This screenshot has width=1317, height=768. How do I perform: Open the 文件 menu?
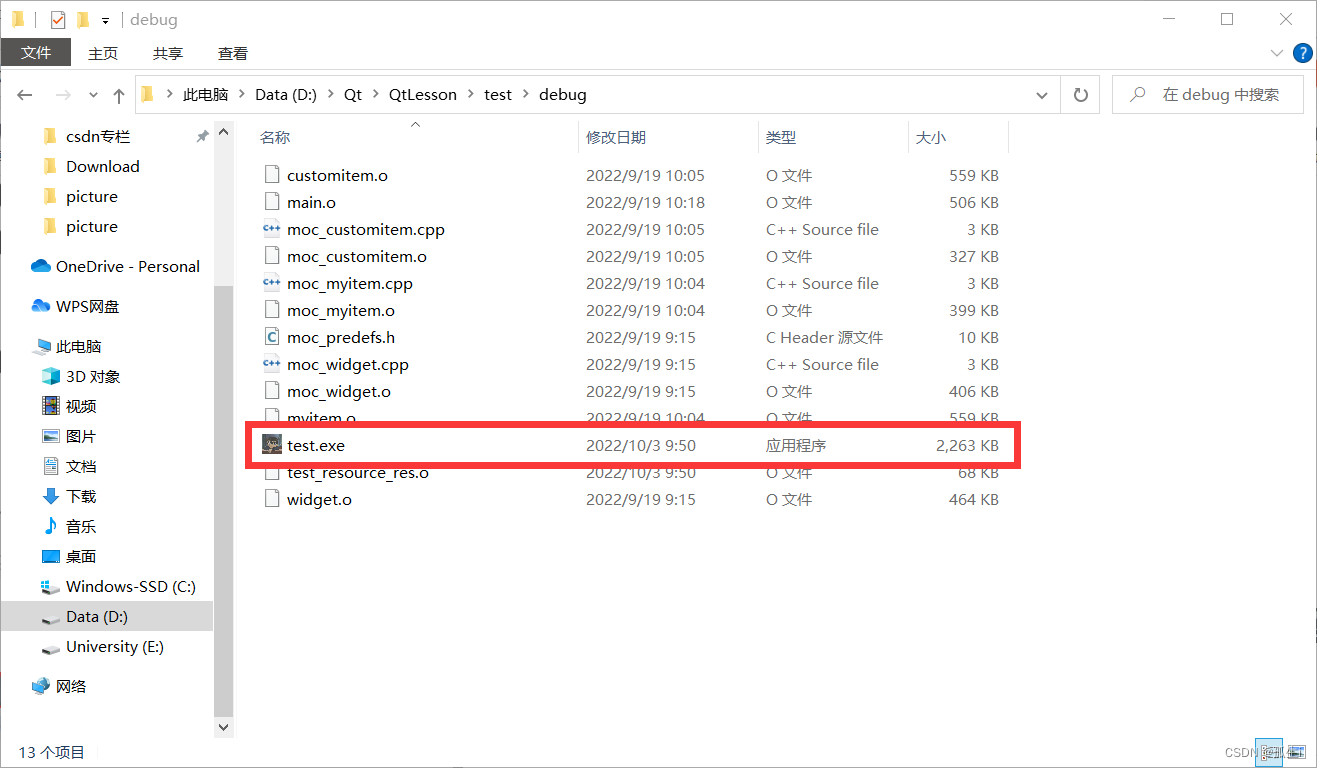[36, 52]
